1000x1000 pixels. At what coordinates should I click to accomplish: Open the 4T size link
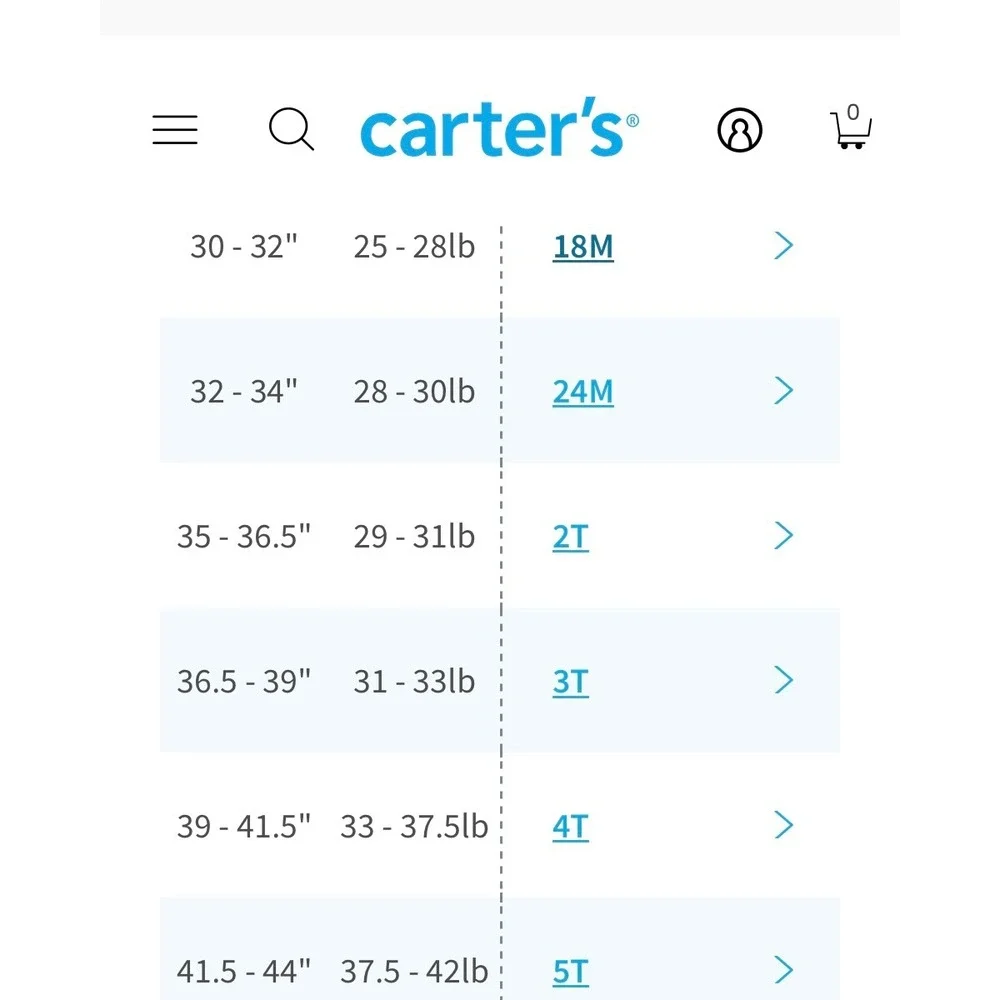[x=571, y=827]
